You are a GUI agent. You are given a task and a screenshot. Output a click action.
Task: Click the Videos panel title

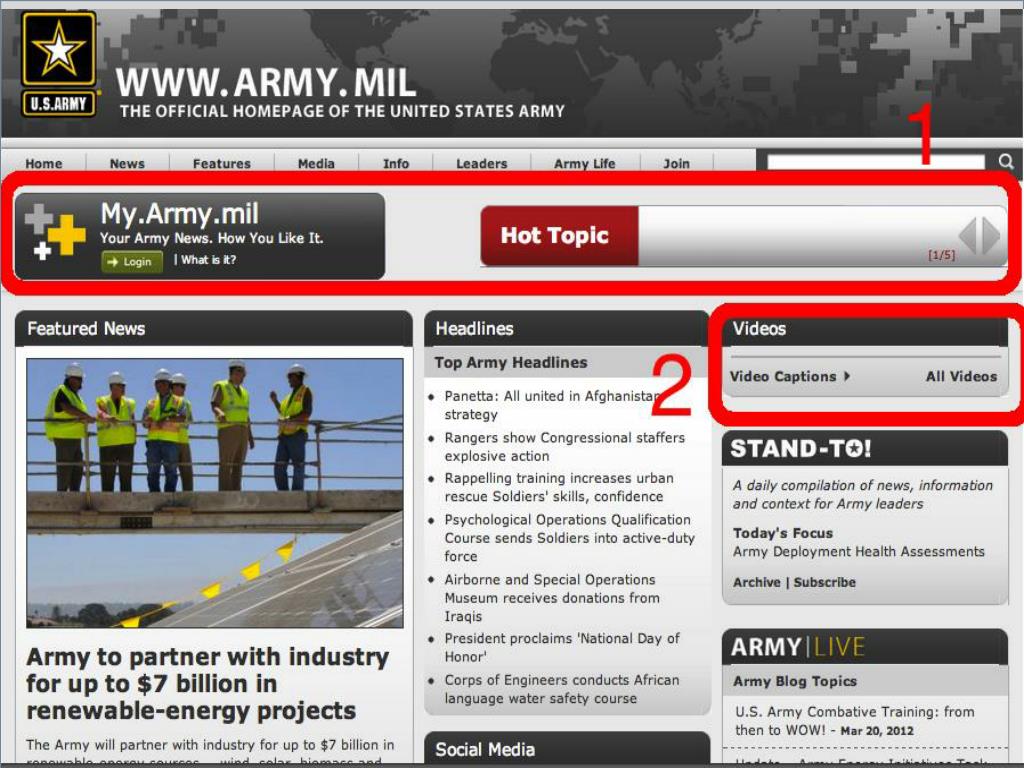point(760,328)
